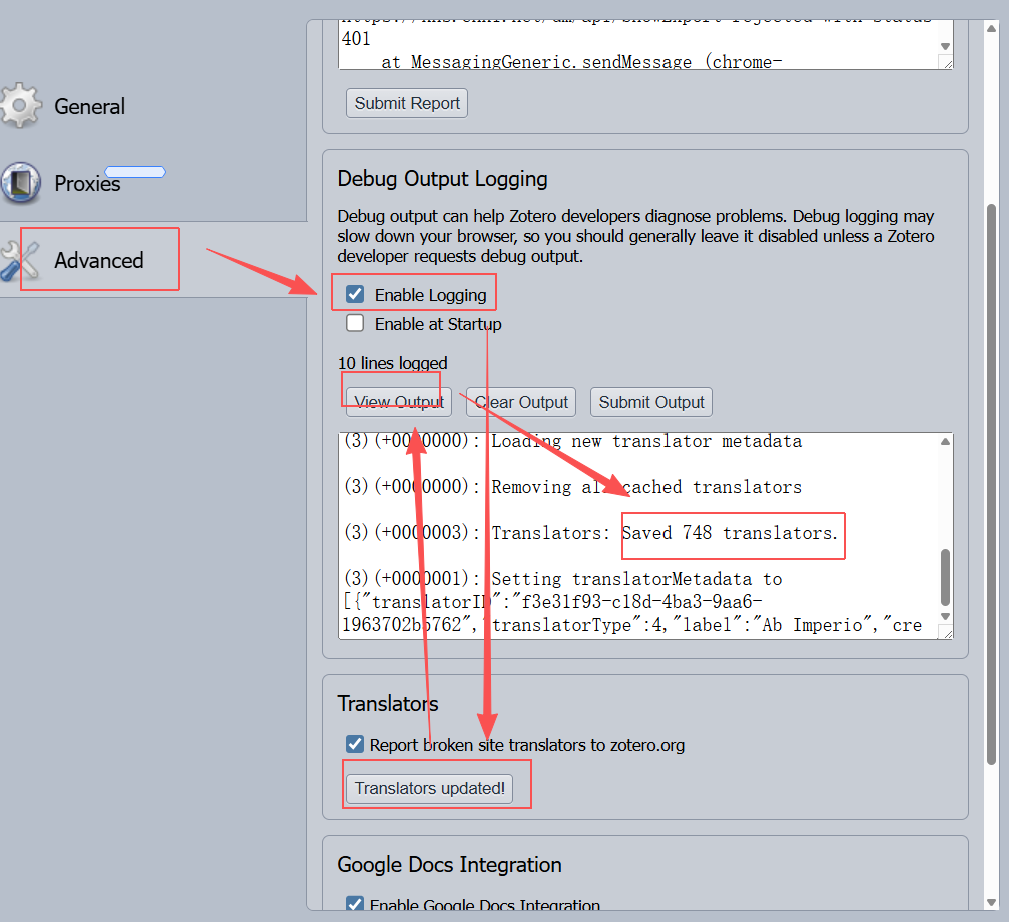This screenshot has width=1009, height=922.
Task: Toggle Report broken site translators checkbox
Action: click(355, 744)
